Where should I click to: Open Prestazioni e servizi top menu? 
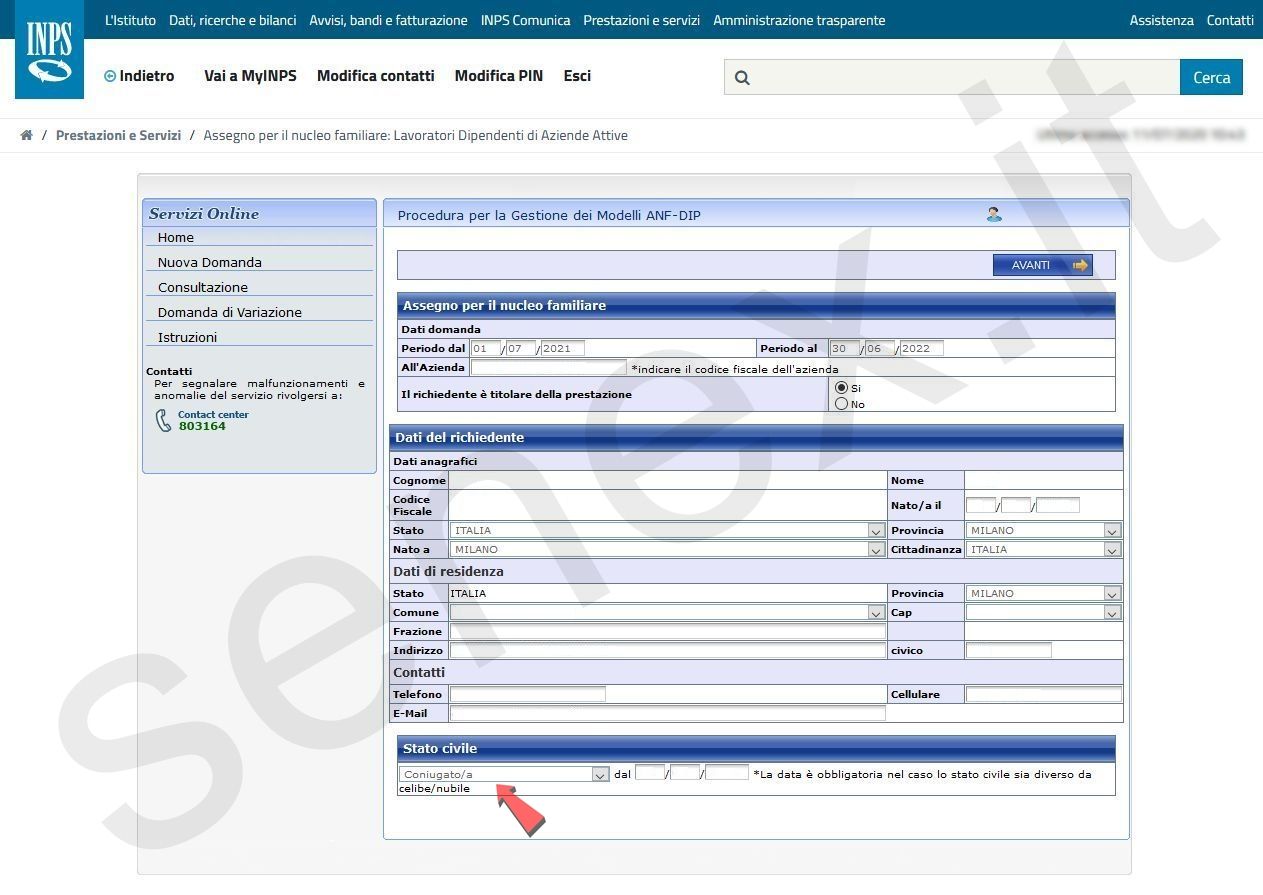pos(641,20)
